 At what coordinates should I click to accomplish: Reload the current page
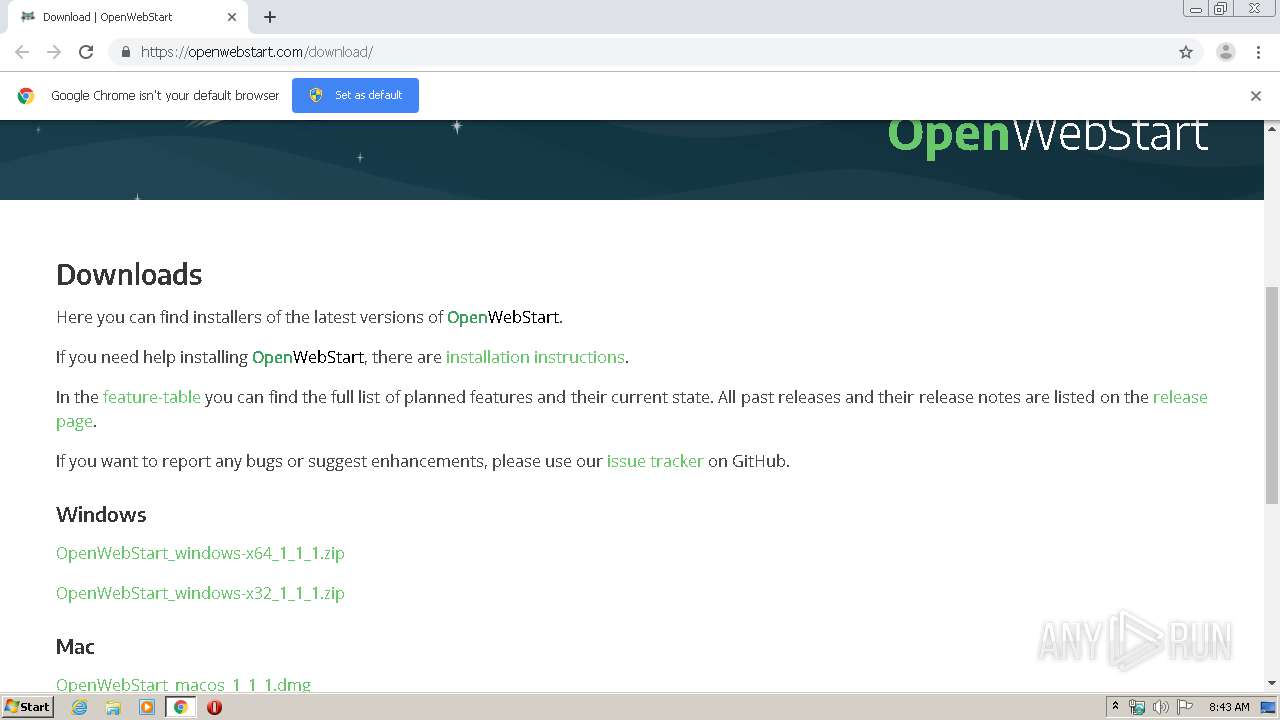point(86,52)
